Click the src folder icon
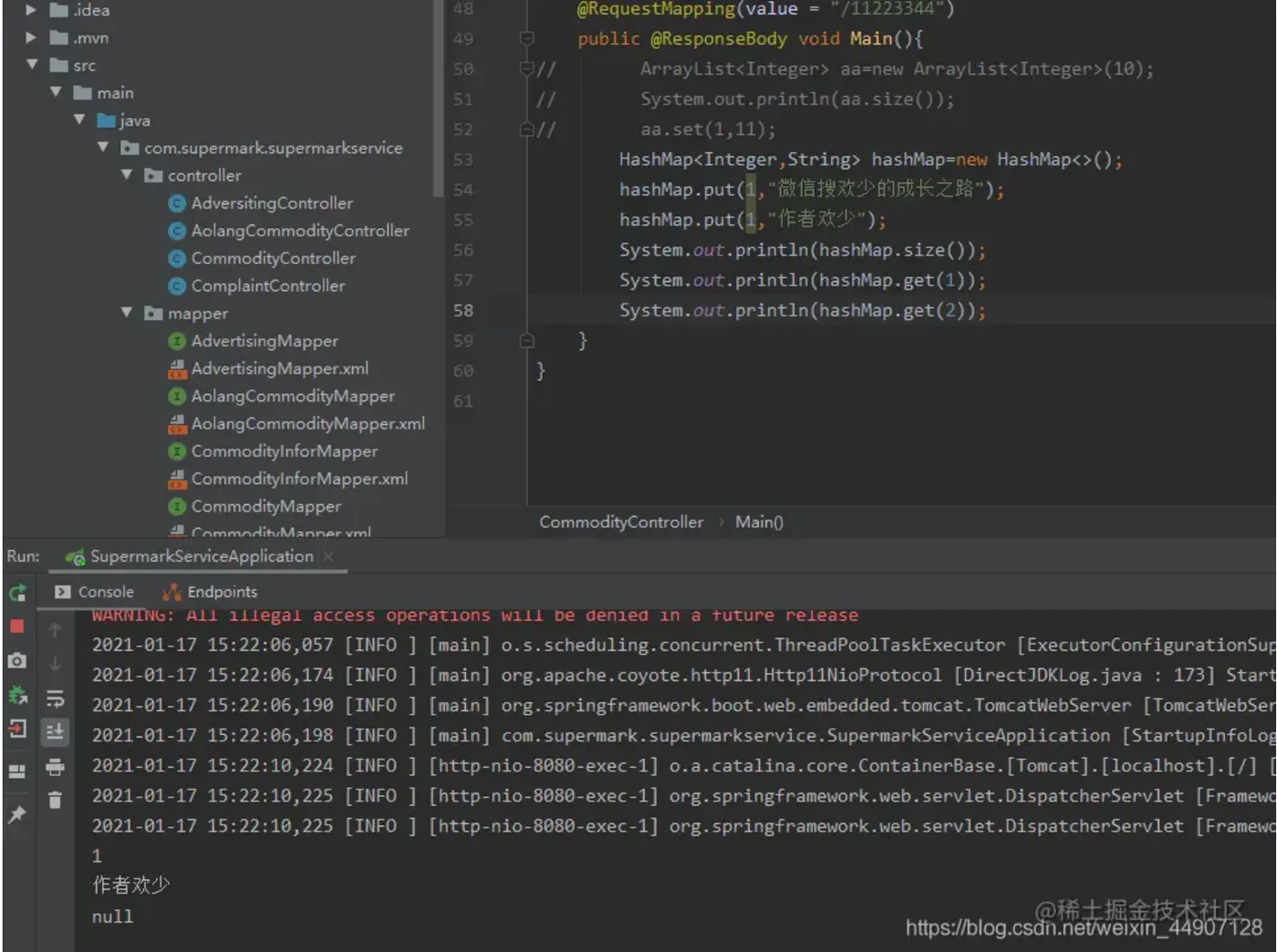This screenshot has height=952, width=1277. click(x=59, y=65)
